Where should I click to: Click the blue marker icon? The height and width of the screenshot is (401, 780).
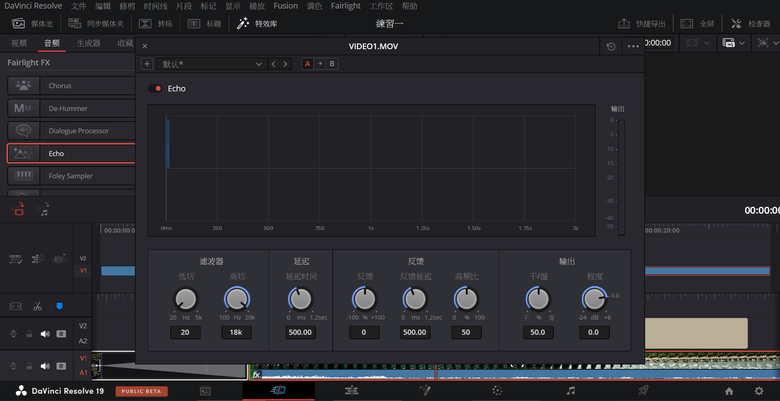point(59,306)
